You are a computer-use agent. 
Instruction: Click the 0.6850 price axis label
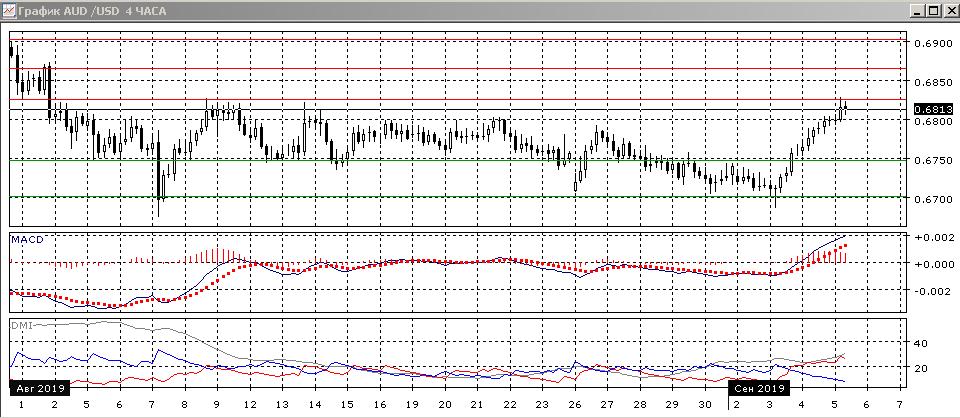[930, 82]
